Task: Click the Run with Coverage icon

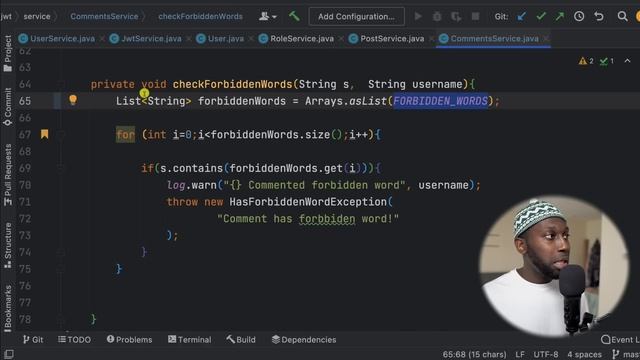Action: pyautogui.click(x=456, y=16)
